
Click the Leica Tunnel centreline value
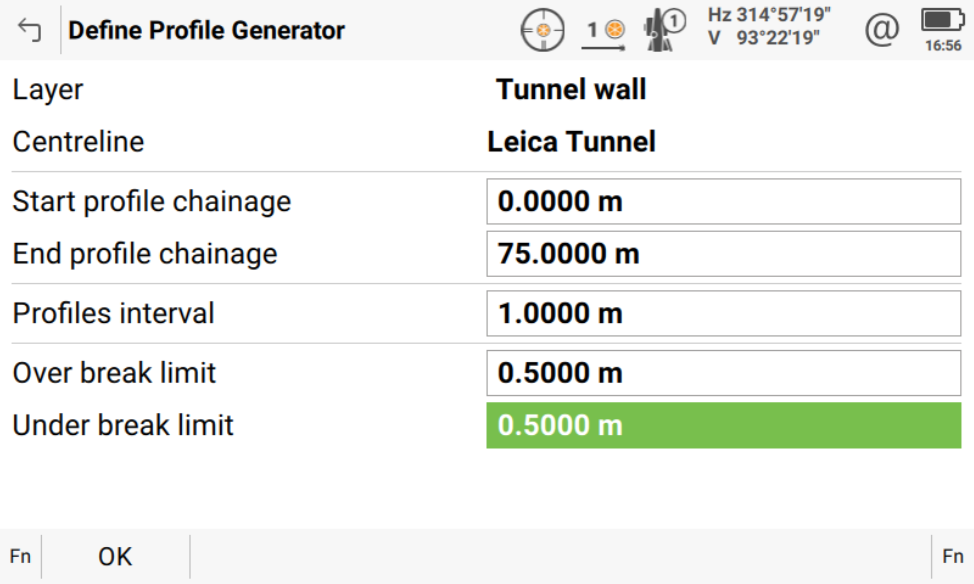[571, 142]
